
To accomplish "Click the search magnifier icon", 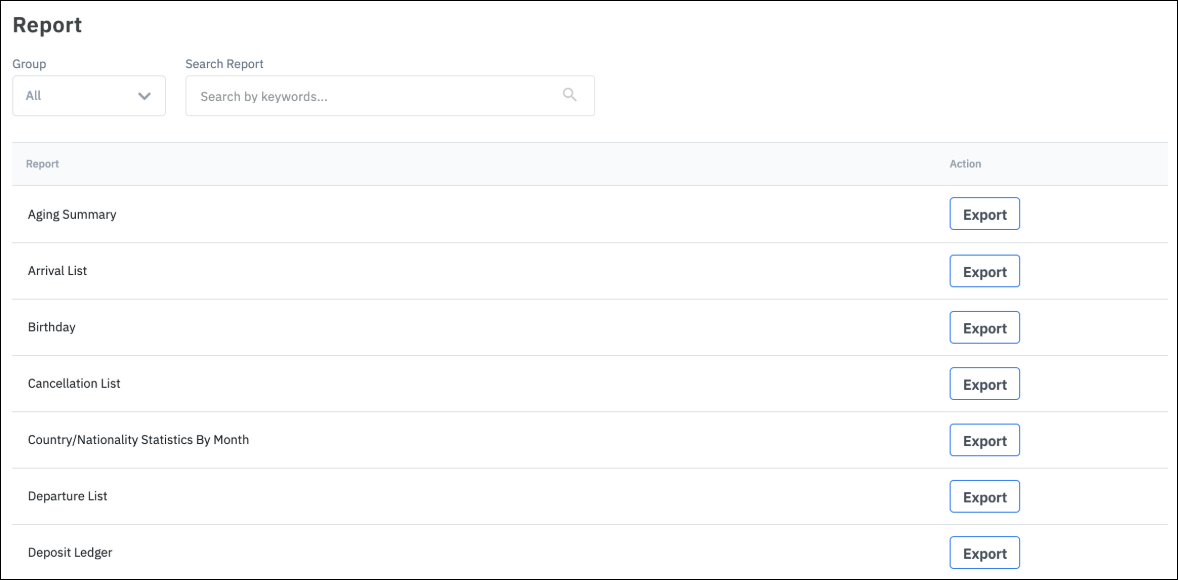I will point(570,95).
